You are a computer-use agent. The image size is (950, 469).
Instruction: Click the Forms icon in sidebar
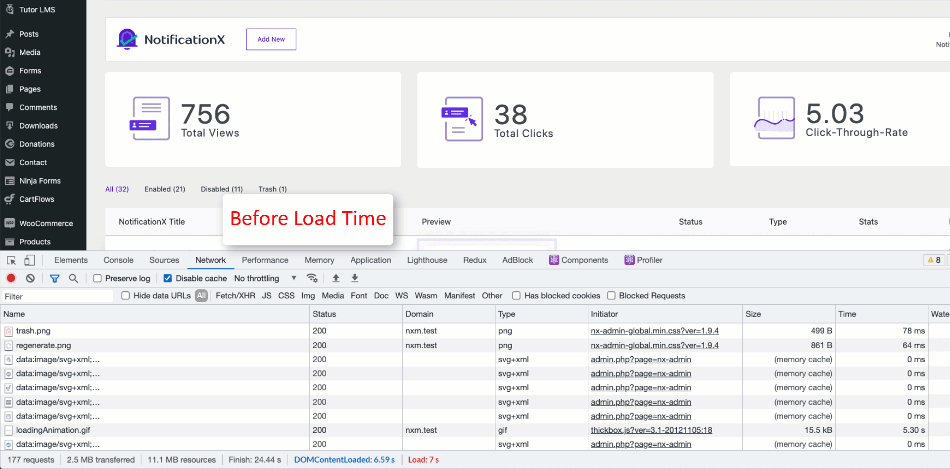coord(9,71)
